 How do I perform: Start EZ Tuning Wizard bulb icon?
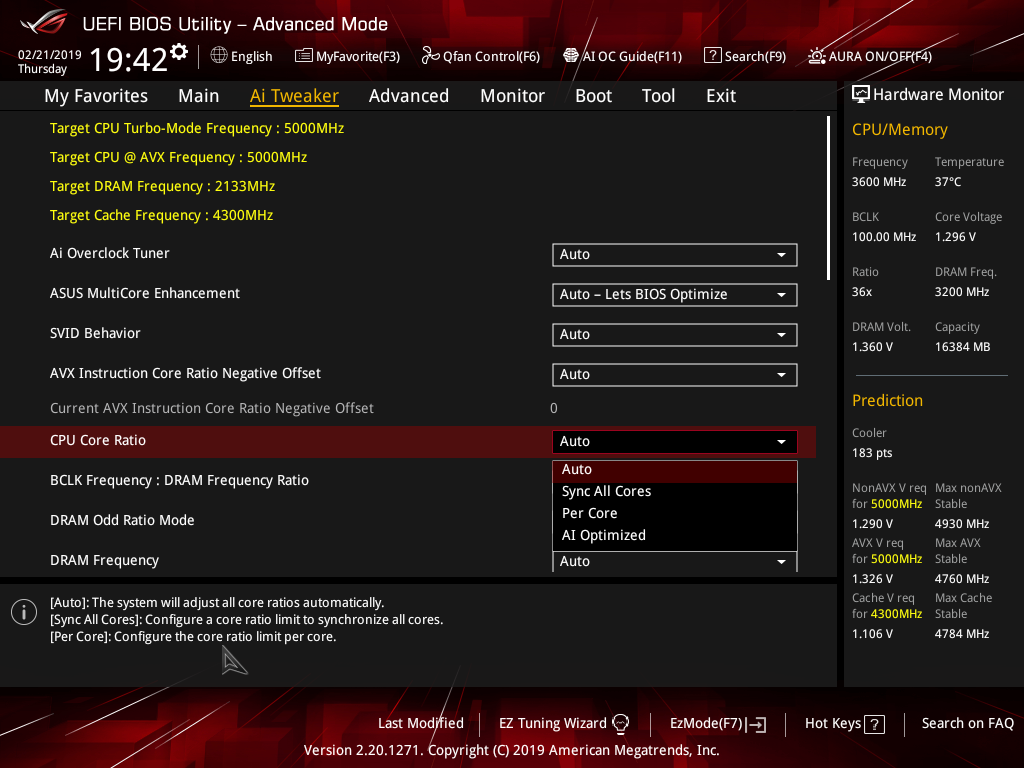tap(620, 724)
